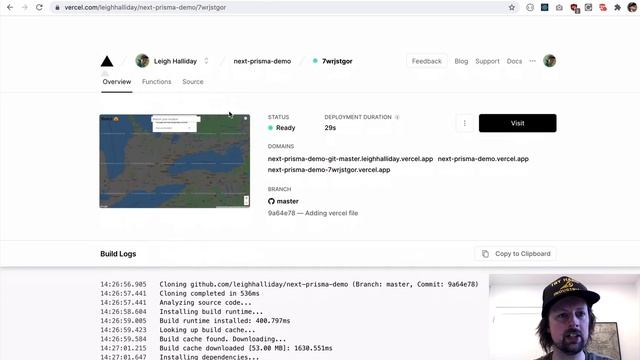
Task: Open Docs link in header
Action: [x=514, y=61]
